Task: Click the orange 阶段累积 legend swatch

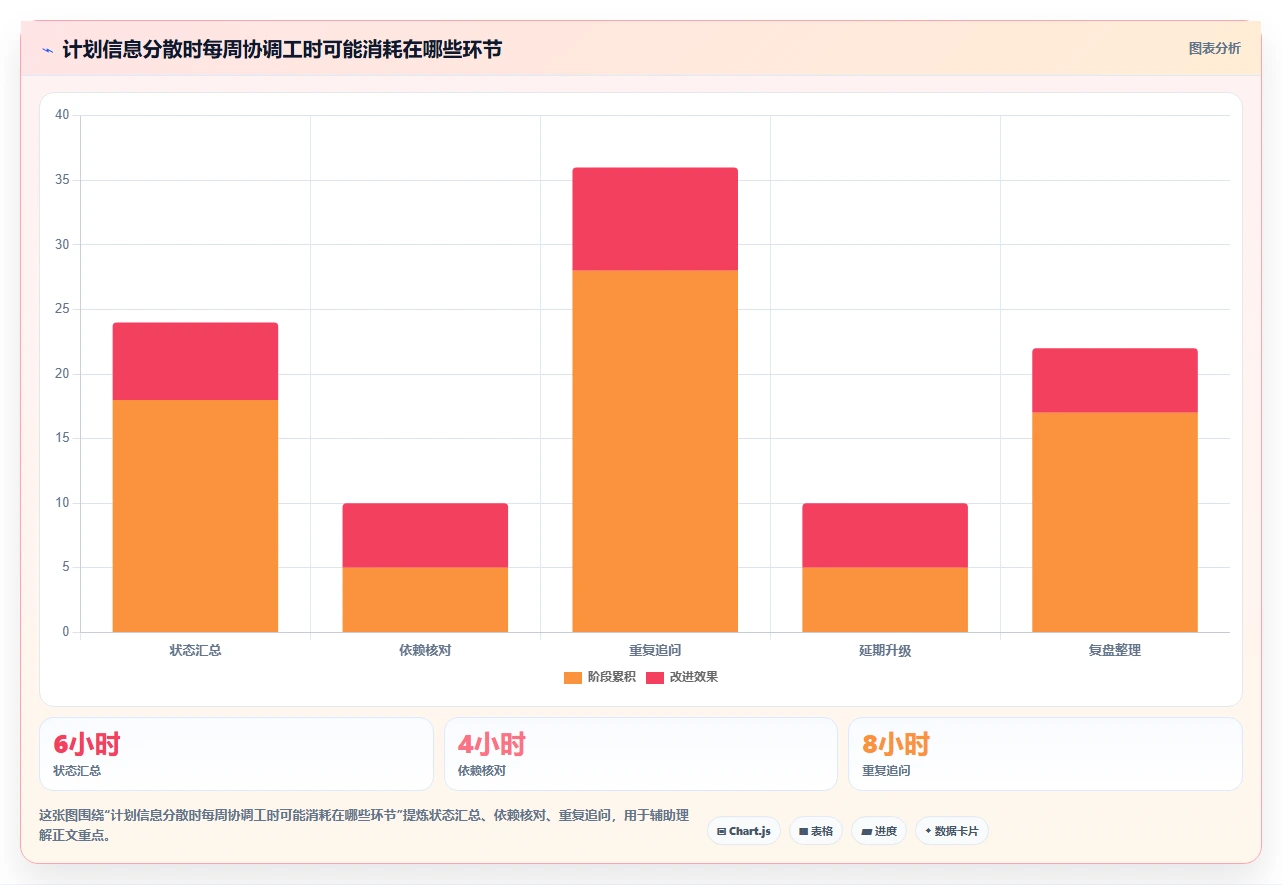Action: [573, 677]
